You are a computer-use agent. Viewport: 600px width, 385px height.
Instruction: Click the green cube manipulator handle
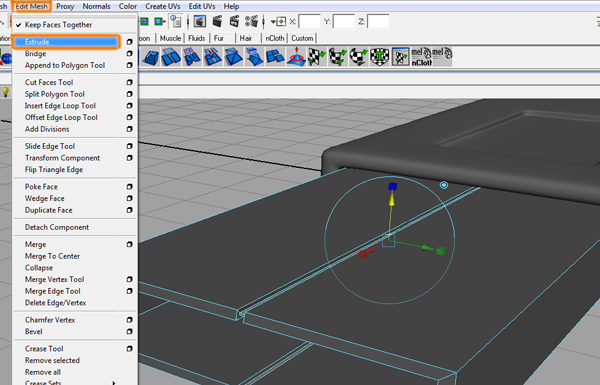441,251
